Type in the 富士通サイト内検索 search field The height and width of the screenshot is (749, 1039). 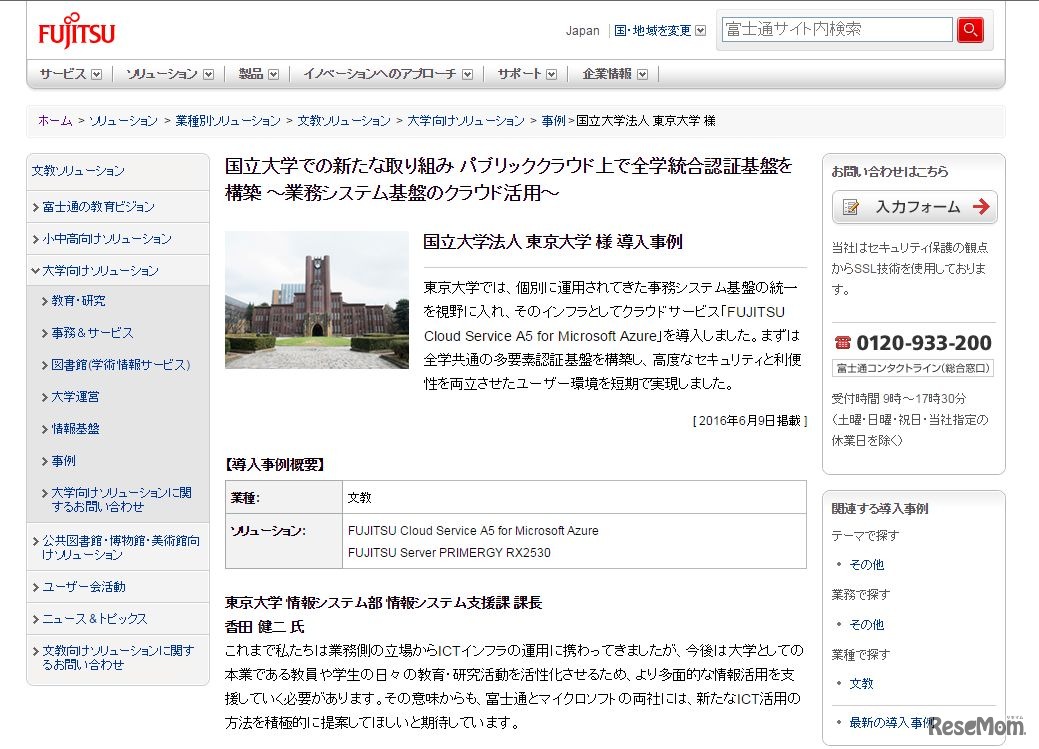click(x=835, y=30)
